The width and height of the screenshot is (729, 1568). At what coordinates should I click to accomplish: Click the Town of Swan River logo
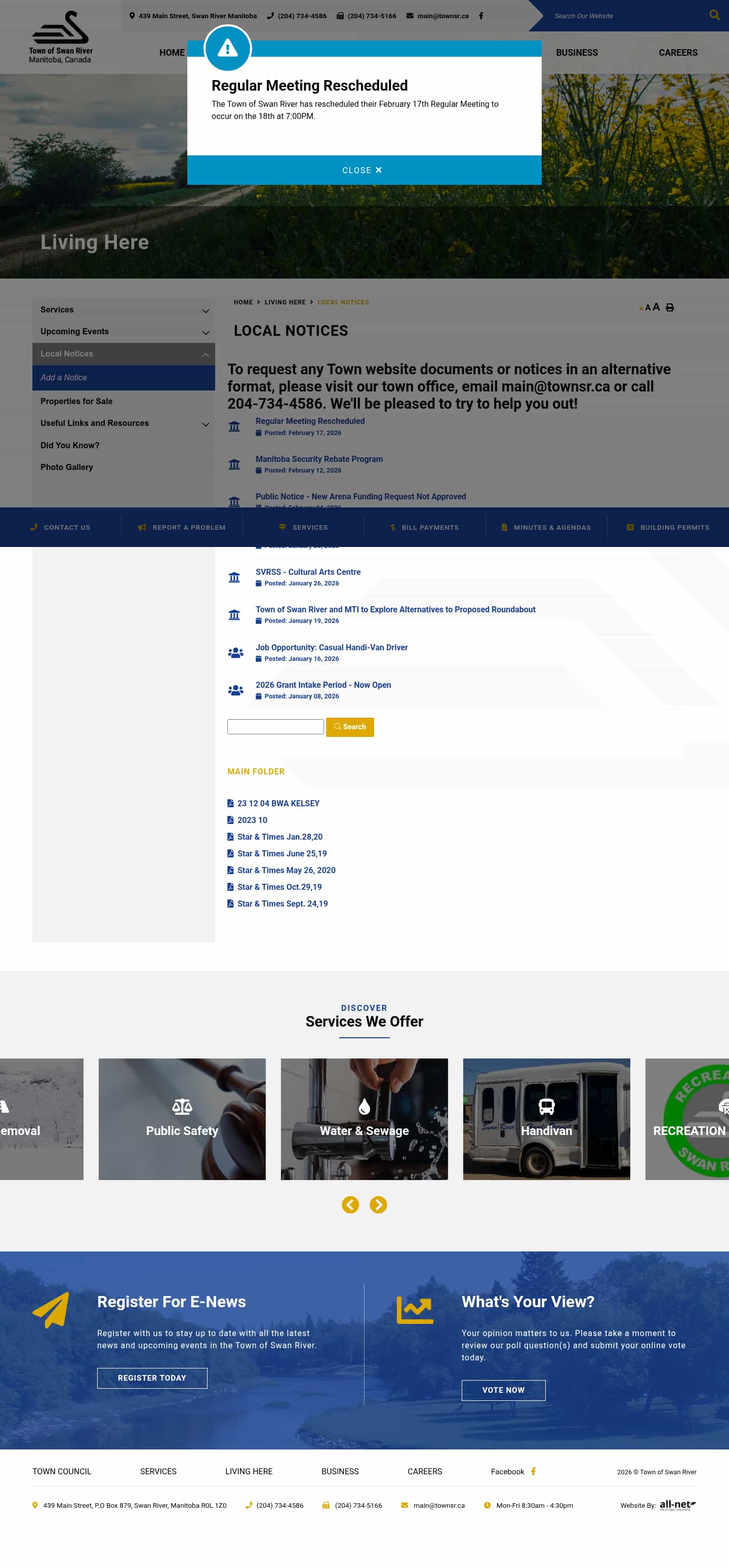coord(61,36)
